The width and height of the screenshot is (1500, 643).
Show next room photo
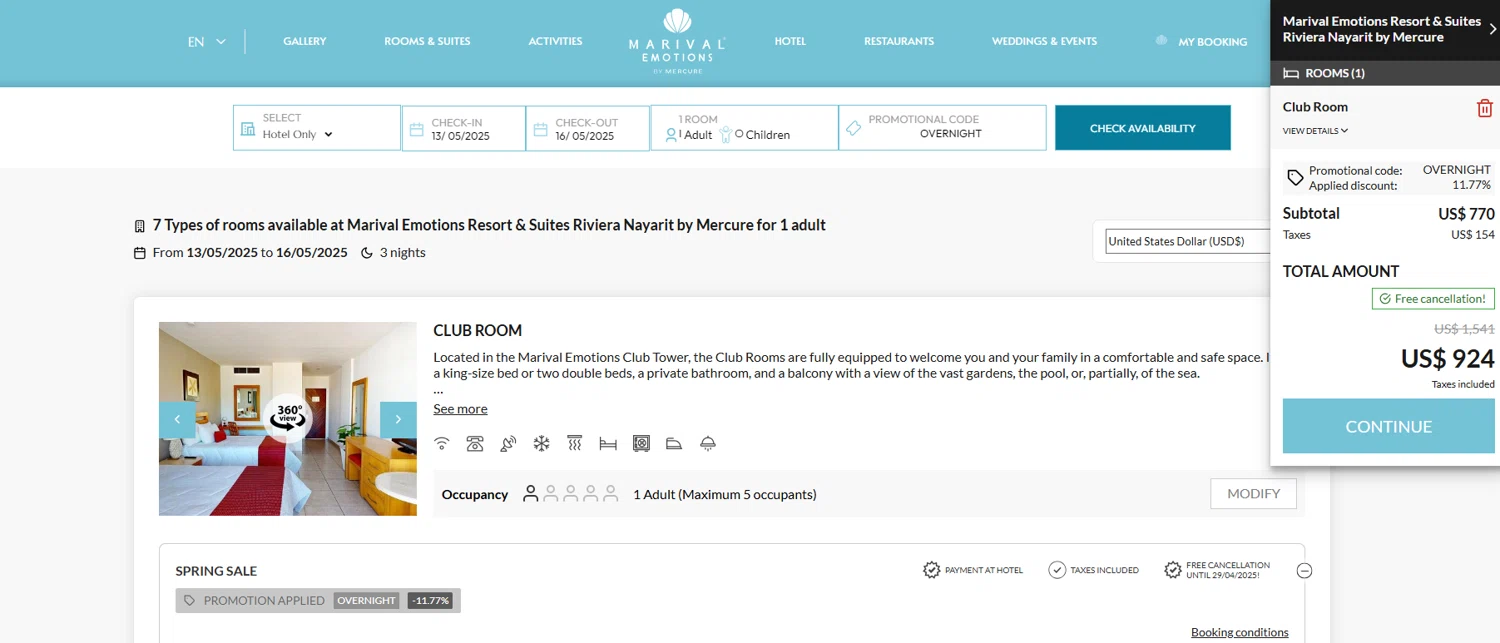[x=398, y=420]
